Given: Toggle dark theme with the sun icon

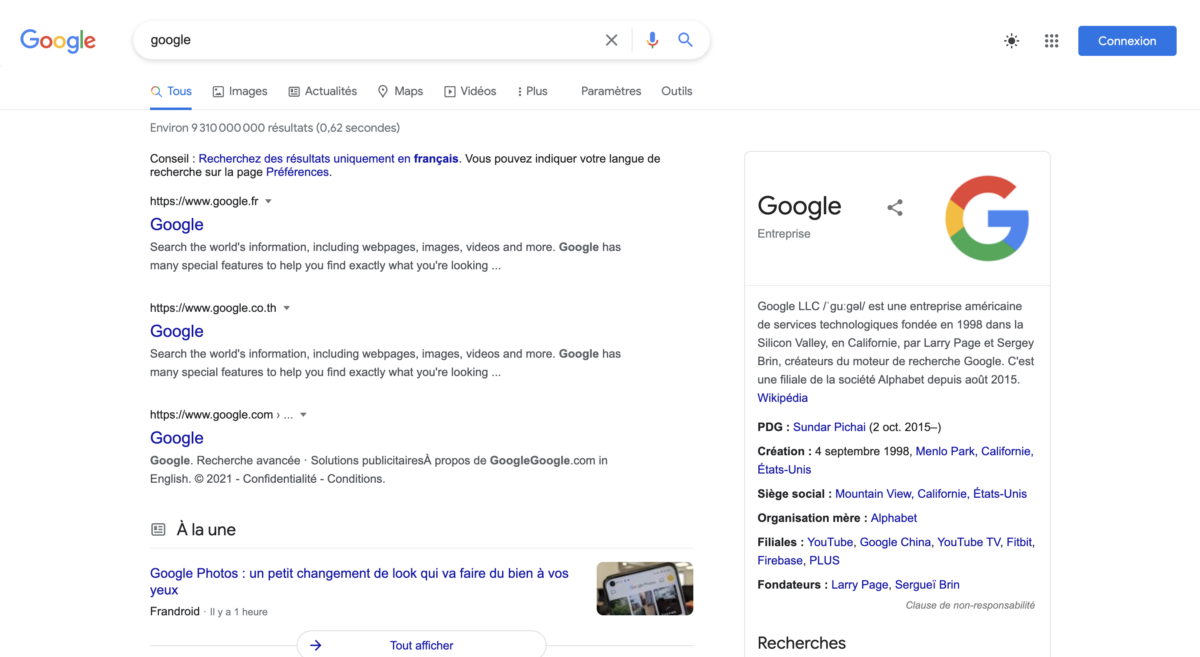Looking at the screenshot, I should click(1012, 41).
